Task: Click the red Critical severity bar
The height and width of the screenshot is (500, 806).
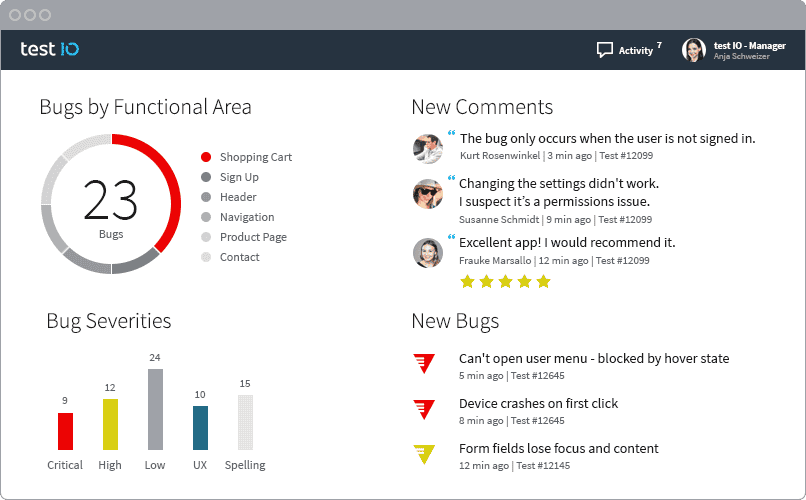Action: click(65, 431)
